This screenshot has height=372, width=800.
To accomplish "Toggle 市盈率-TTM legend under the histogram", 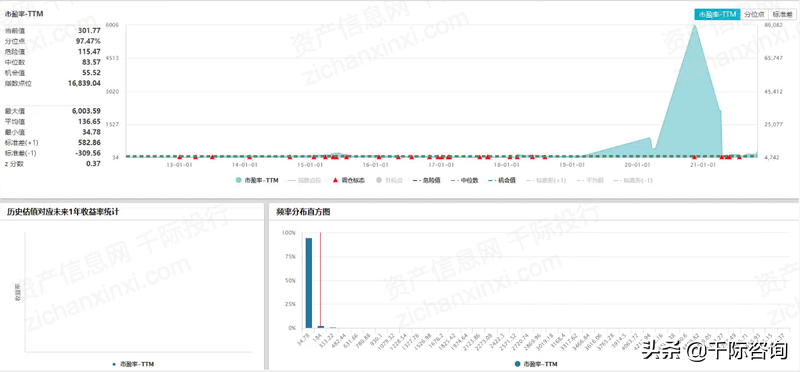I will pos(536,364).
